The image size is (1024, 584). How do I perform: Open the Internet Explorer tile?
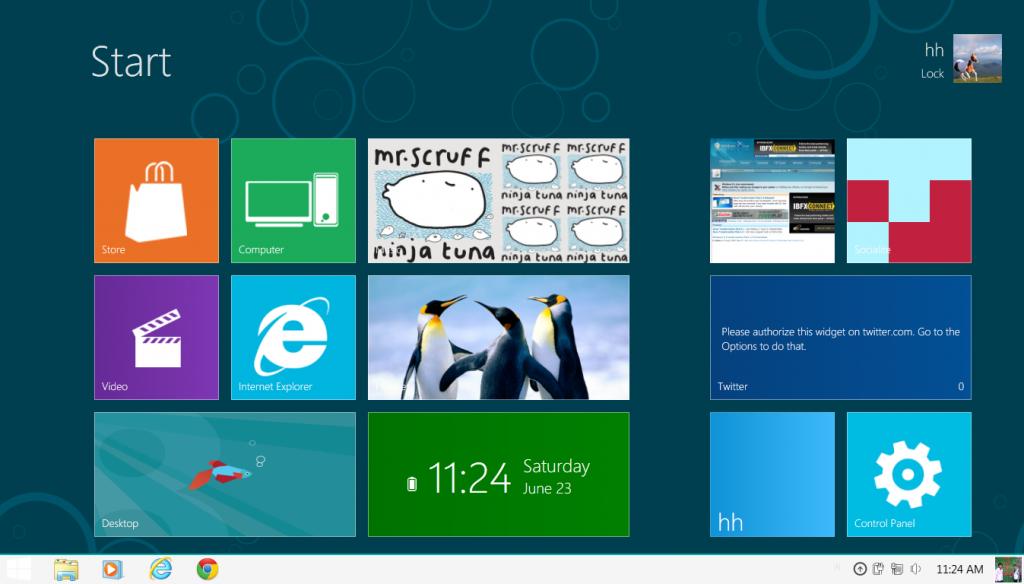(x=293, y=337)
